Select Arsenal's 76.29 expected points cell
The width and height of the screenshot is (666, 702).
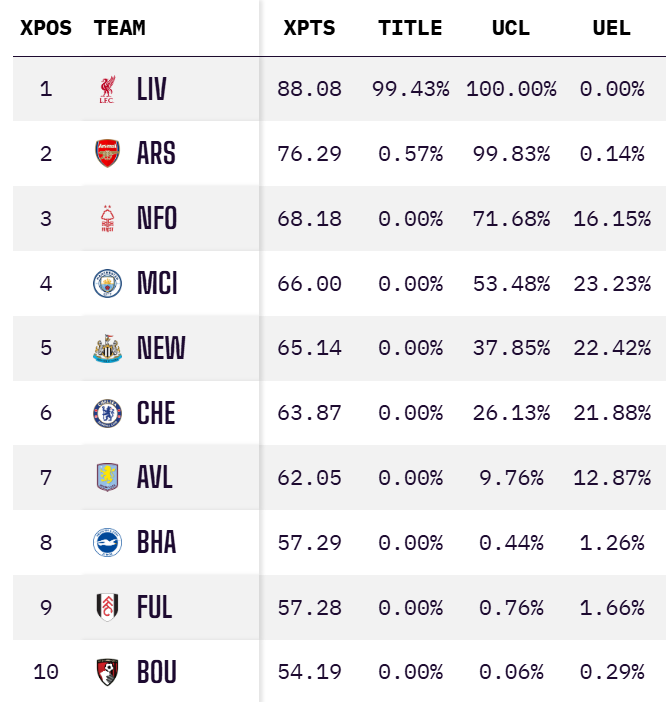pyautogui.click(x=309, y=153)
